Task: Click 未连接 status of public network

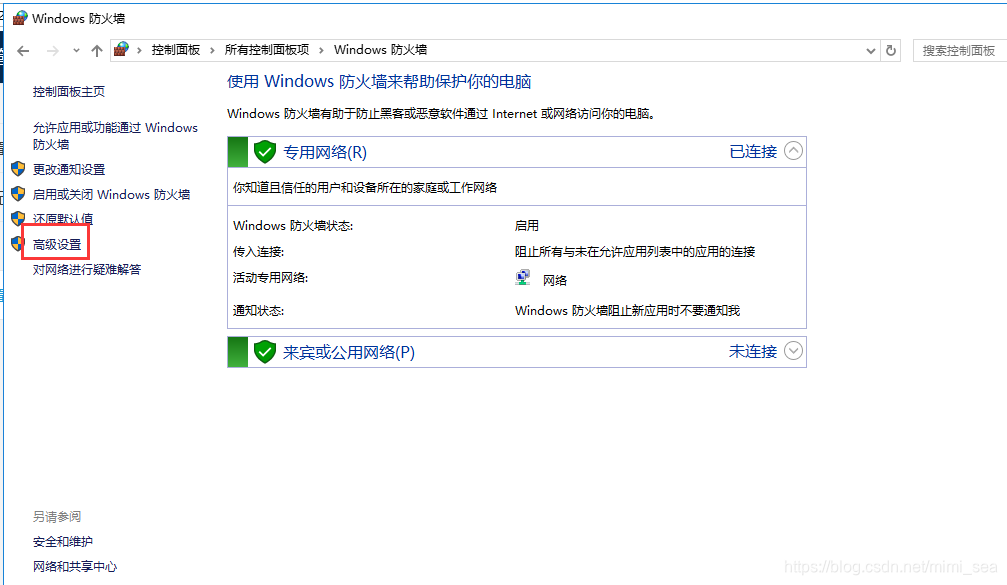Action: pos(753,351)
